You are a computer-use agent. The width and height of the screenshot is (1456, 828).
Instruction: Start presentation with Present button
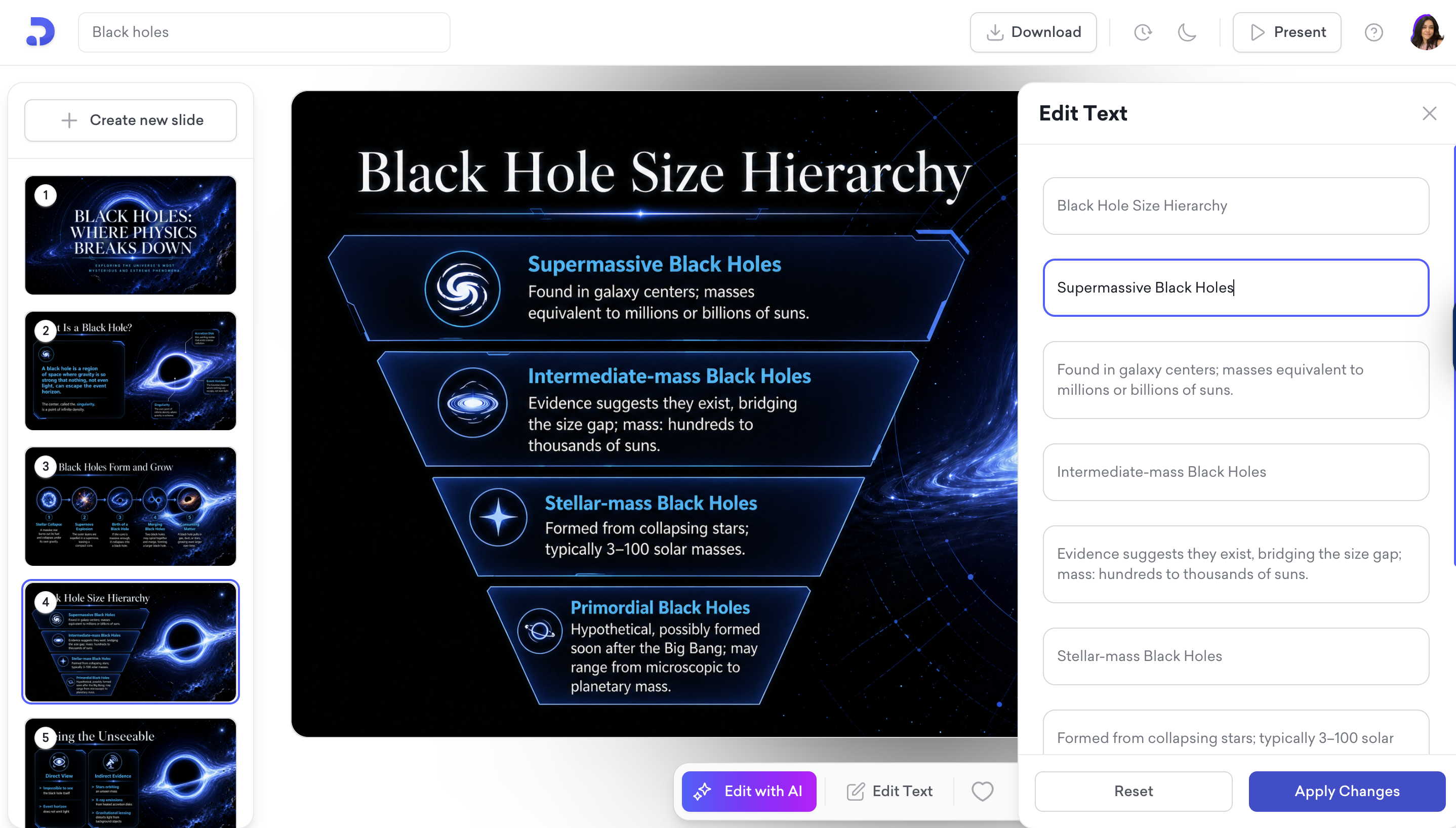[x=1286, y=32]
